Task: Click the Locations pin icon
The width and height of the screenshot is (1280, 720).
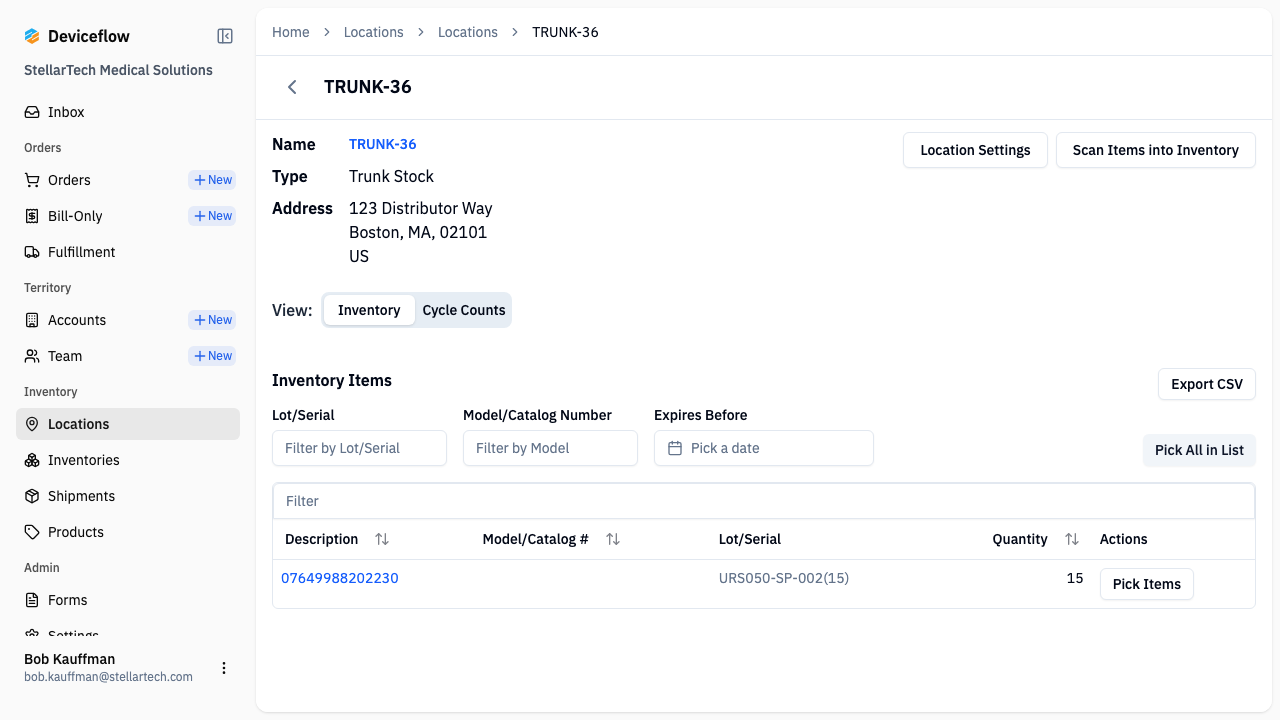Action: (x=32, y=424)
